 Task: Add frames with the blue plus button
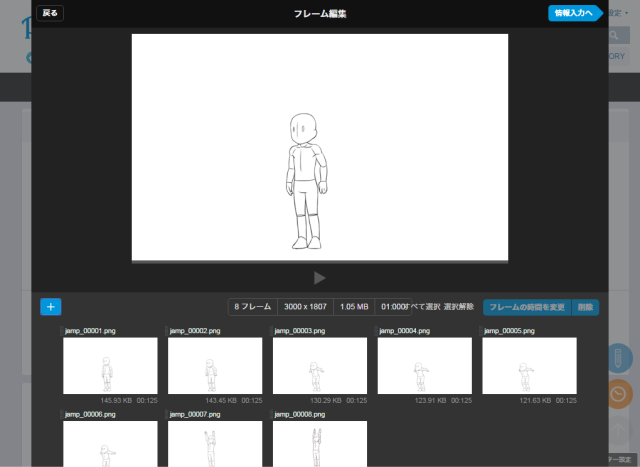(51, 307)
